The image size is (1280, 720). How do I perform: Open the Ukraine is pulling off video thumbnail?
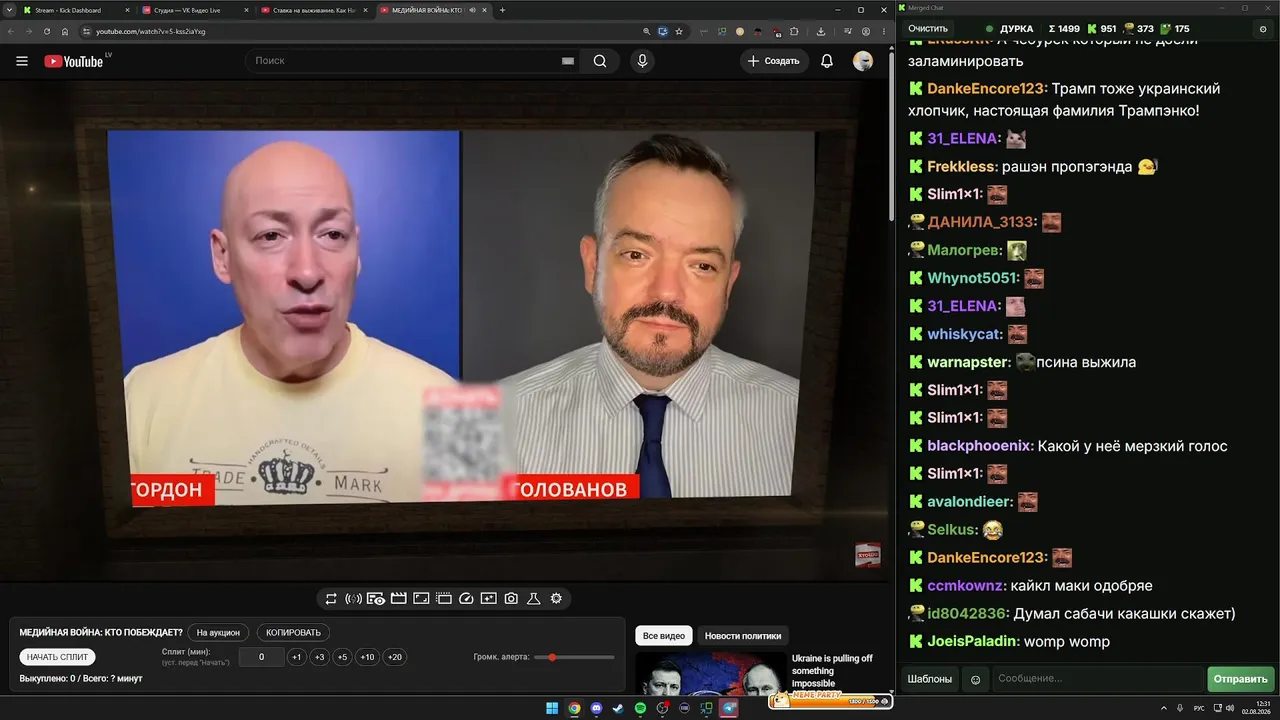pyautogui.click(x=710, y=673)
